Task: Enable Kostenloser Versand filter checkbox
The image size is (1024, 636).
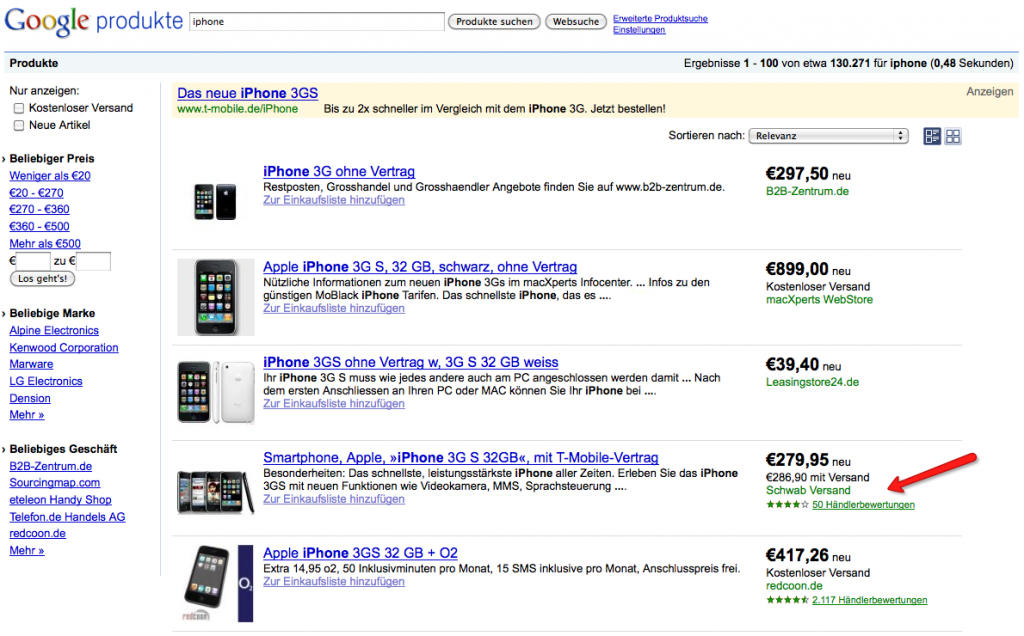Action: point(19,108)
